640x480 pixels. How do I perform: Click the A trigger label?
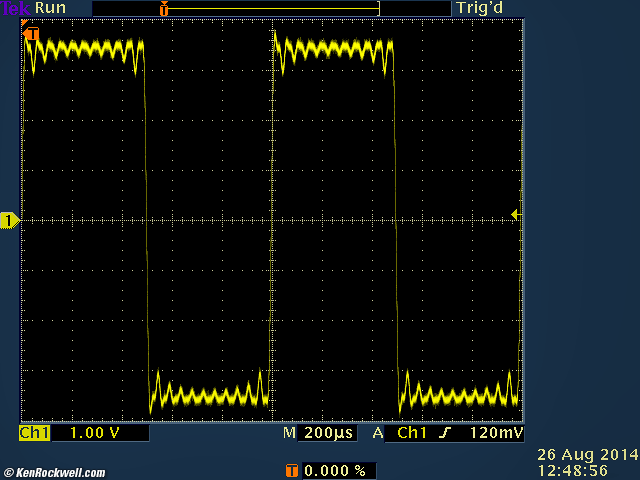(x=378, y=433)
